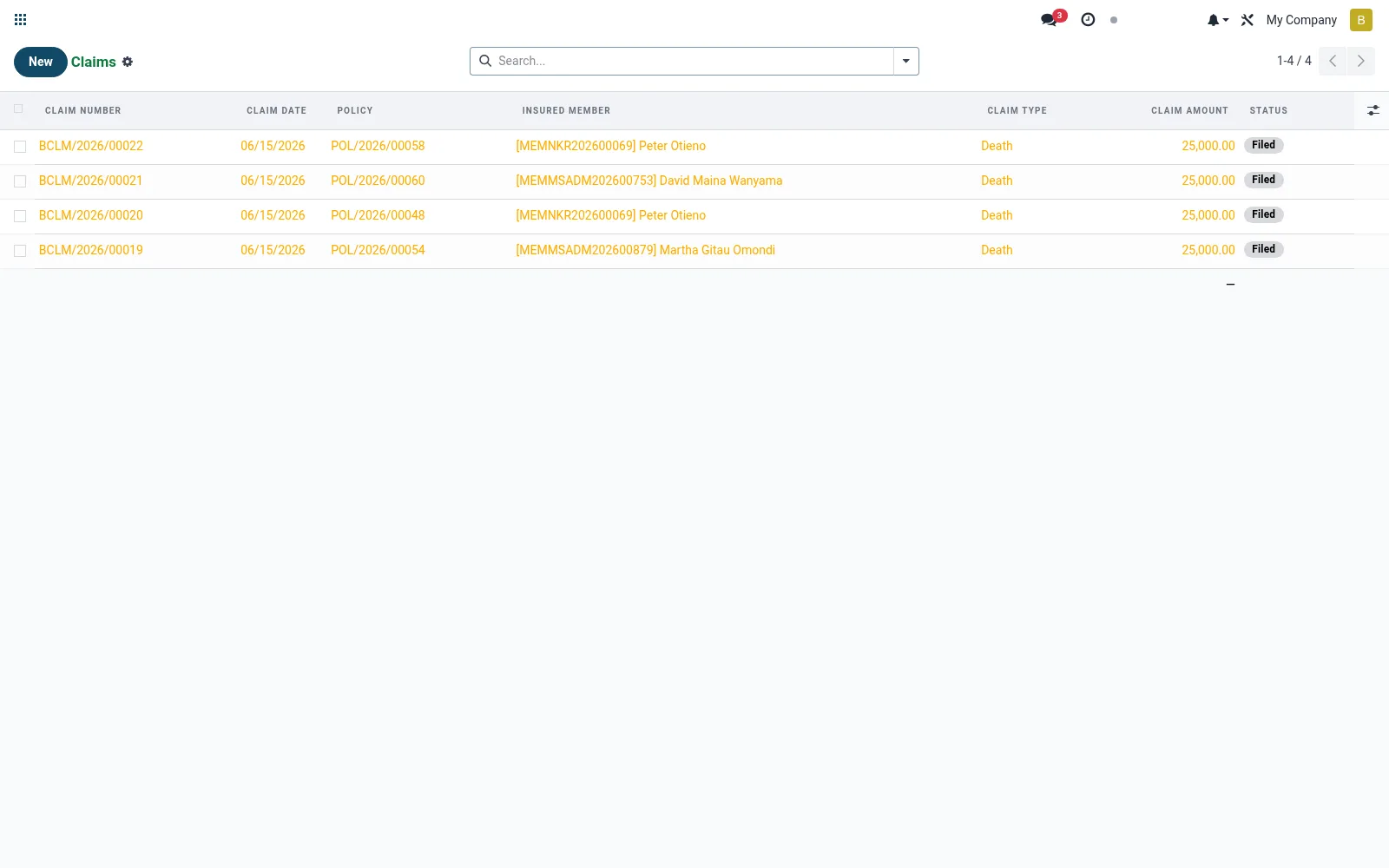
Task: Sort by Claim Amount column header
Action: click(1189, 110)
